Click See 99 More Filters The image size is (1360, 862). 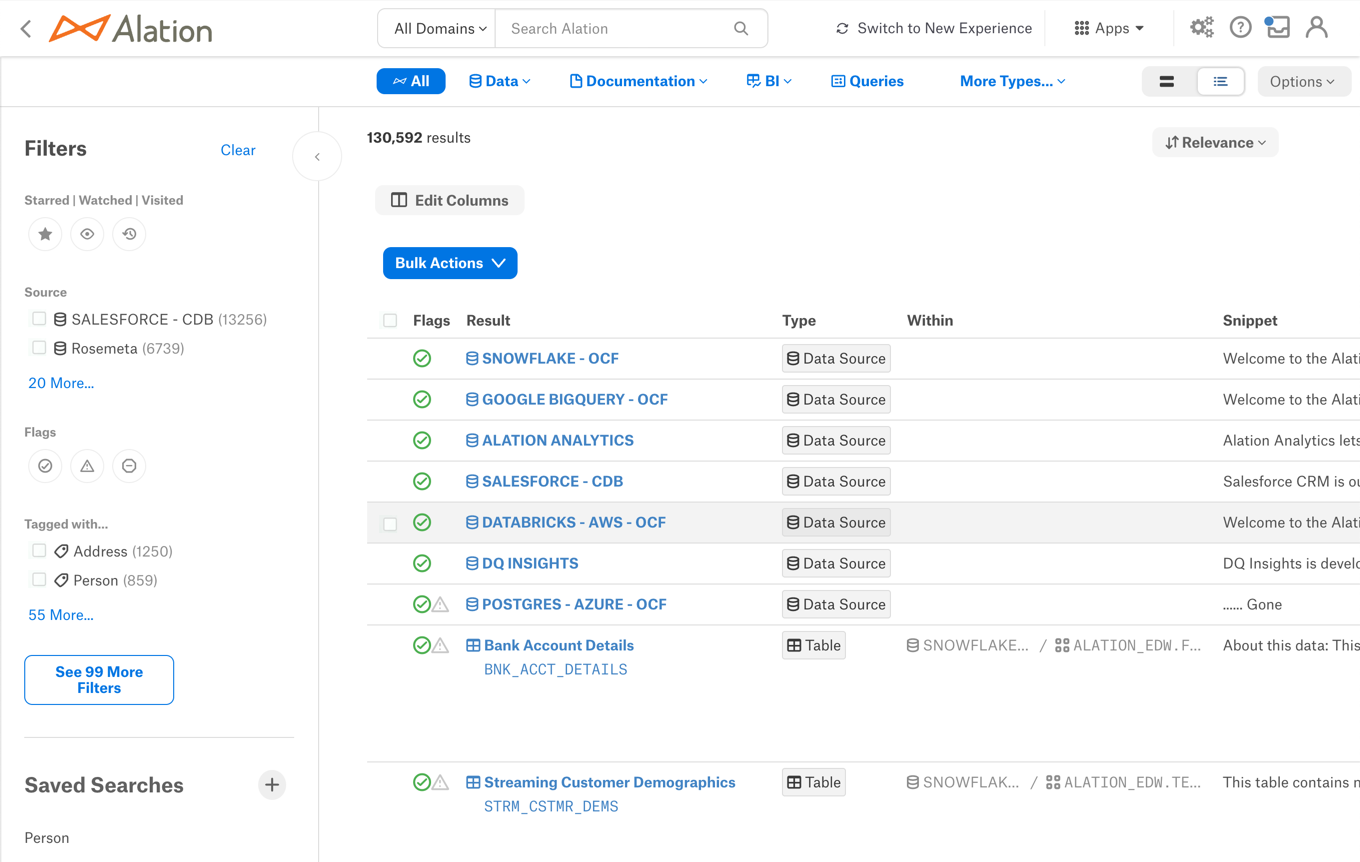pos(99,680)
